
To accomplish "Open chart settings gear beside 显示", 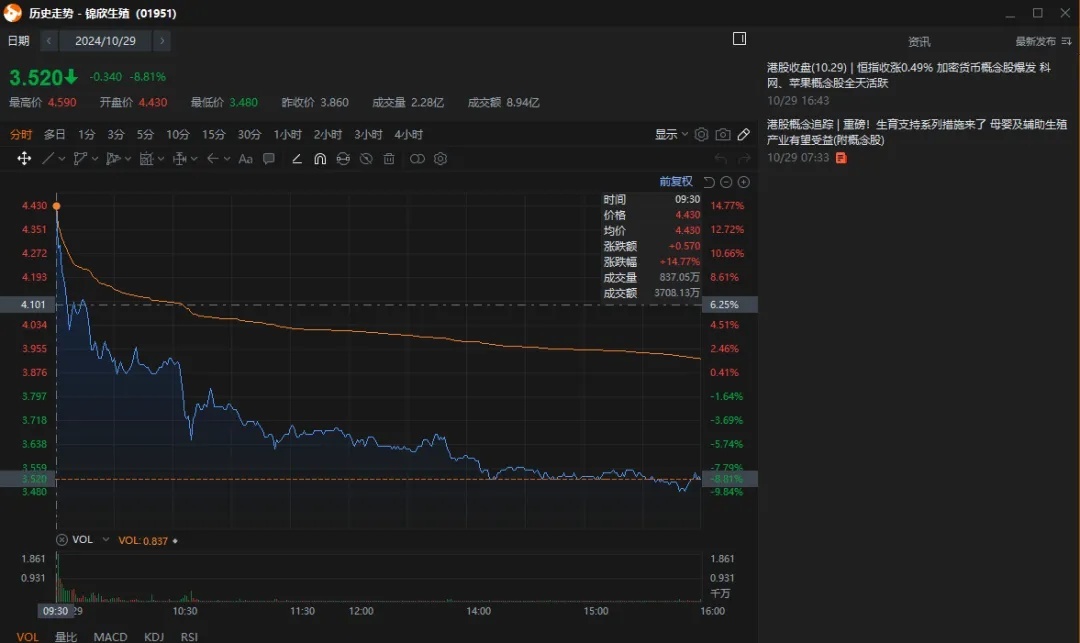I will [701, 135].
